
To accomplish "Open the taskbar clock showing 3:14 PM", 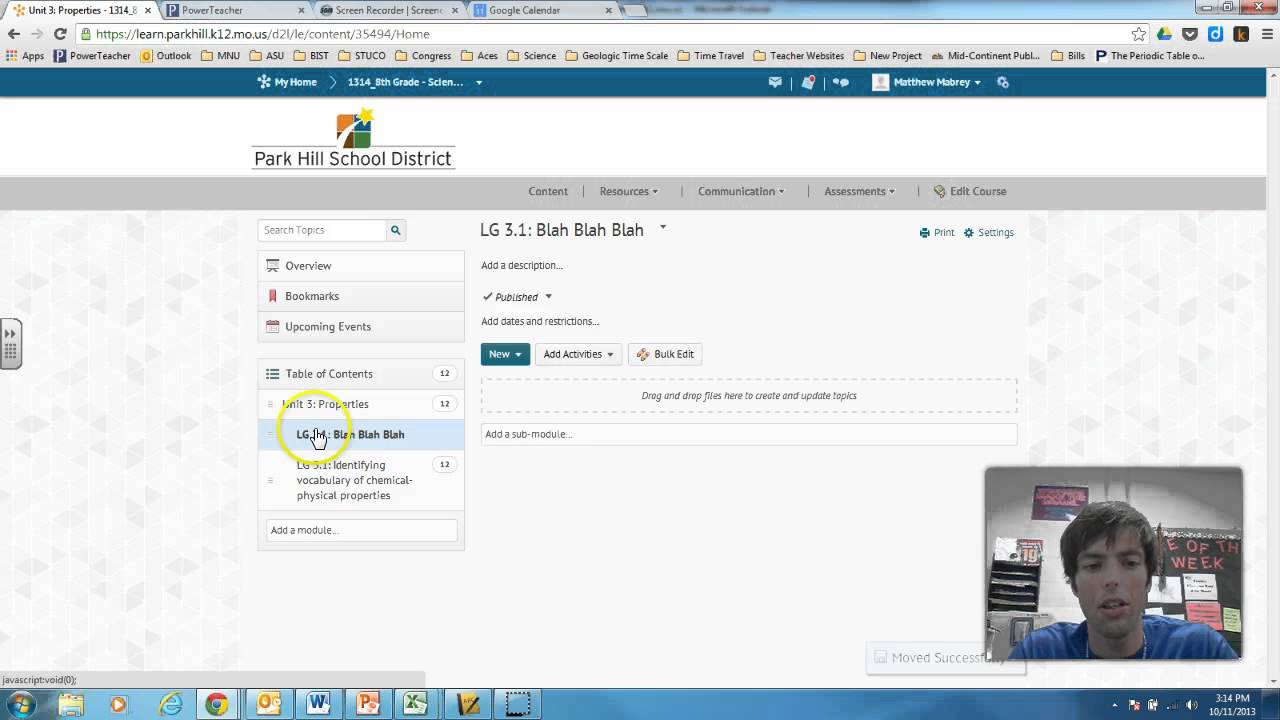I will [1233, 704].
